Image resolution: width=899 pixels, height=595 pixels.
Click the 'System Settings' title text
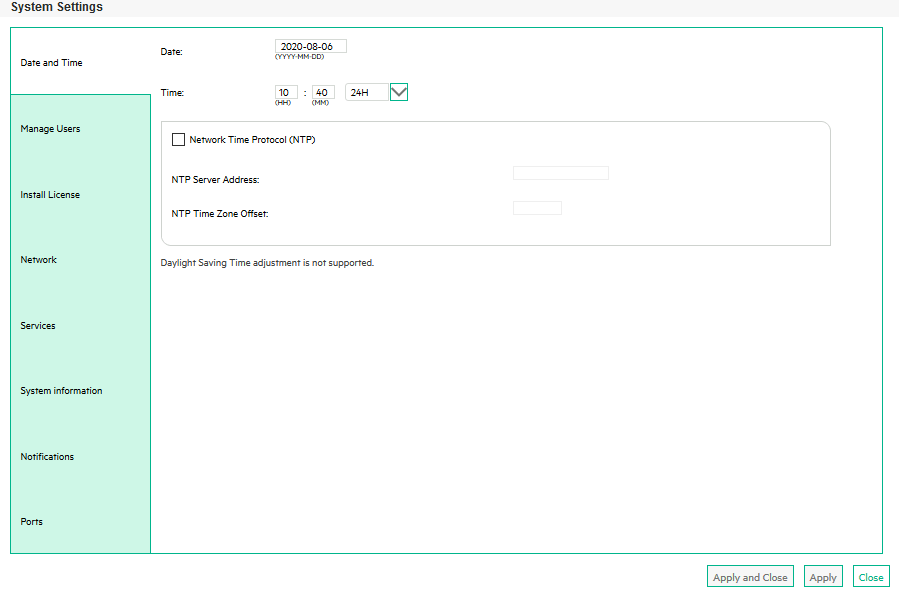(57, 7)
